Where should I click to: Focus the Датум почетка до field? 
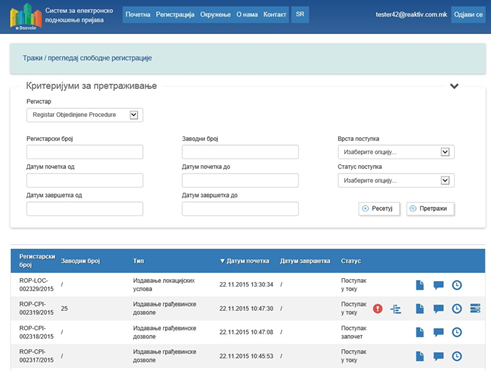tap(240, 180)
